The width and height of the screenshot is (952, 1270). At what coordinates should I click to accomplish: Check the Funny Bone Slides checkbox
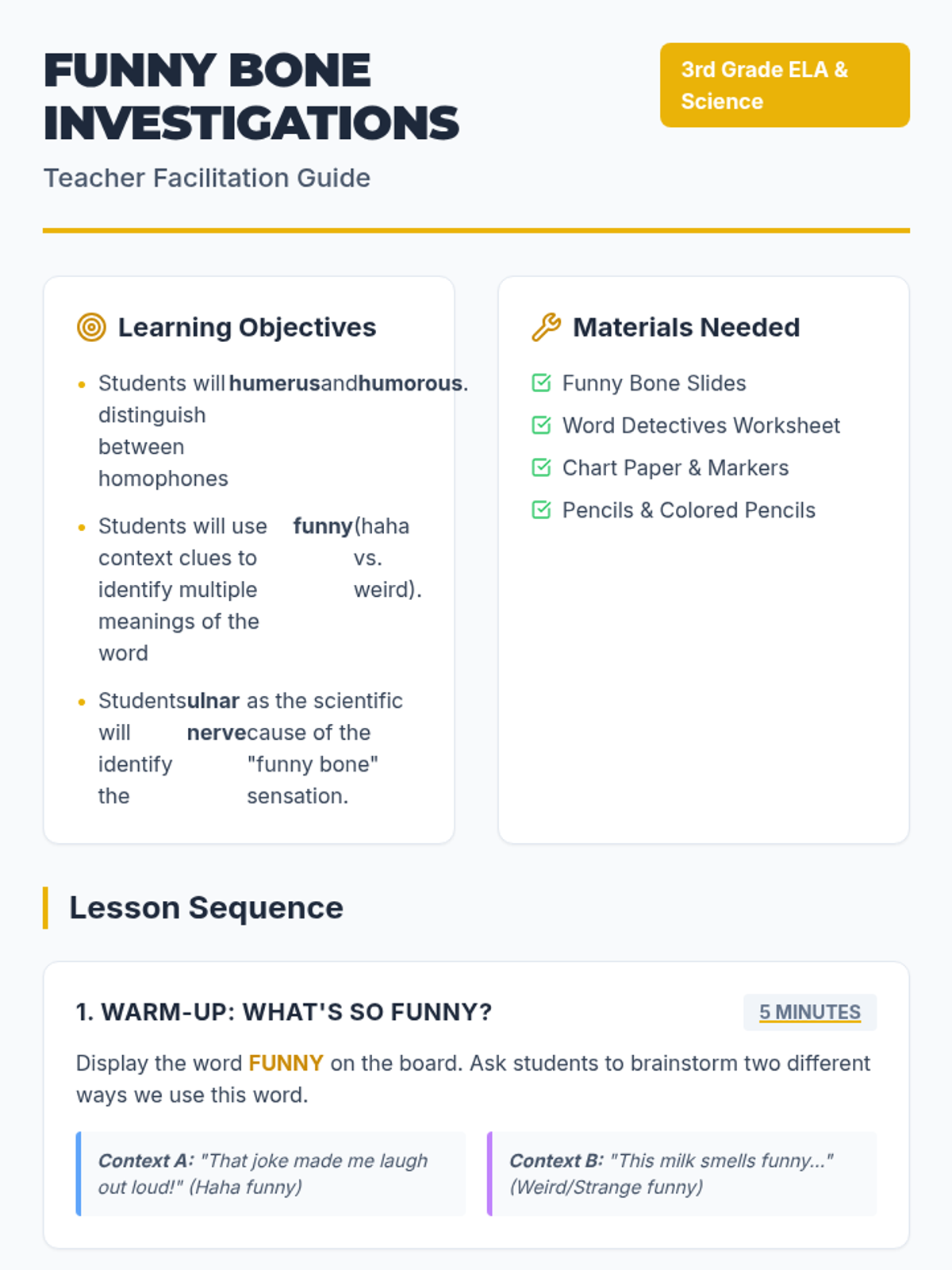click(541, 383)
